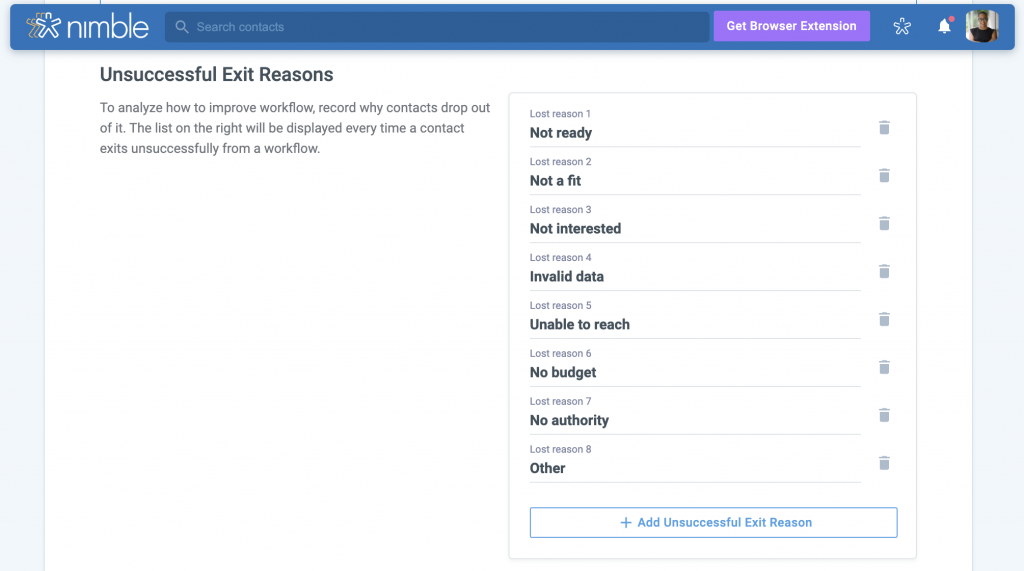Go to Nimble home via logo
This screenshot has width=1024, height=571.
click(x=88, y=27)
